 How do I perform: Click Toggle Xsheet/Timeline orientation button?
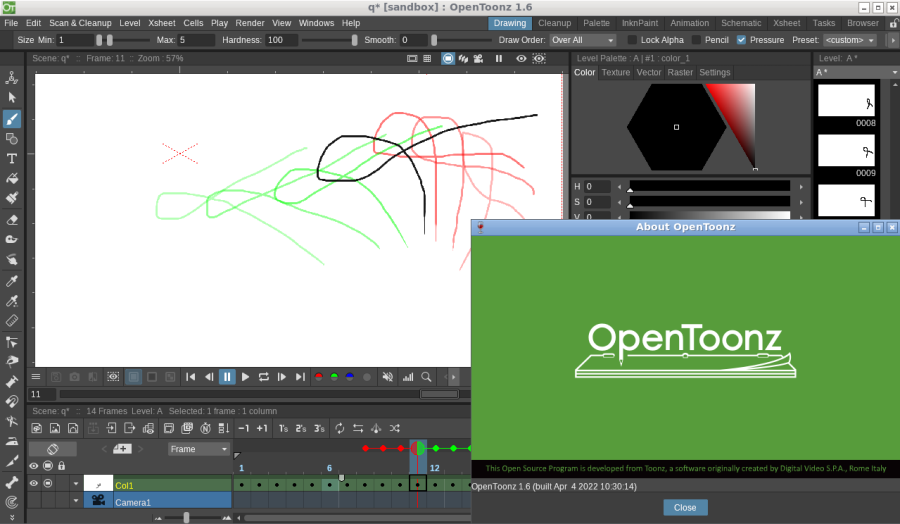point(53,449)
